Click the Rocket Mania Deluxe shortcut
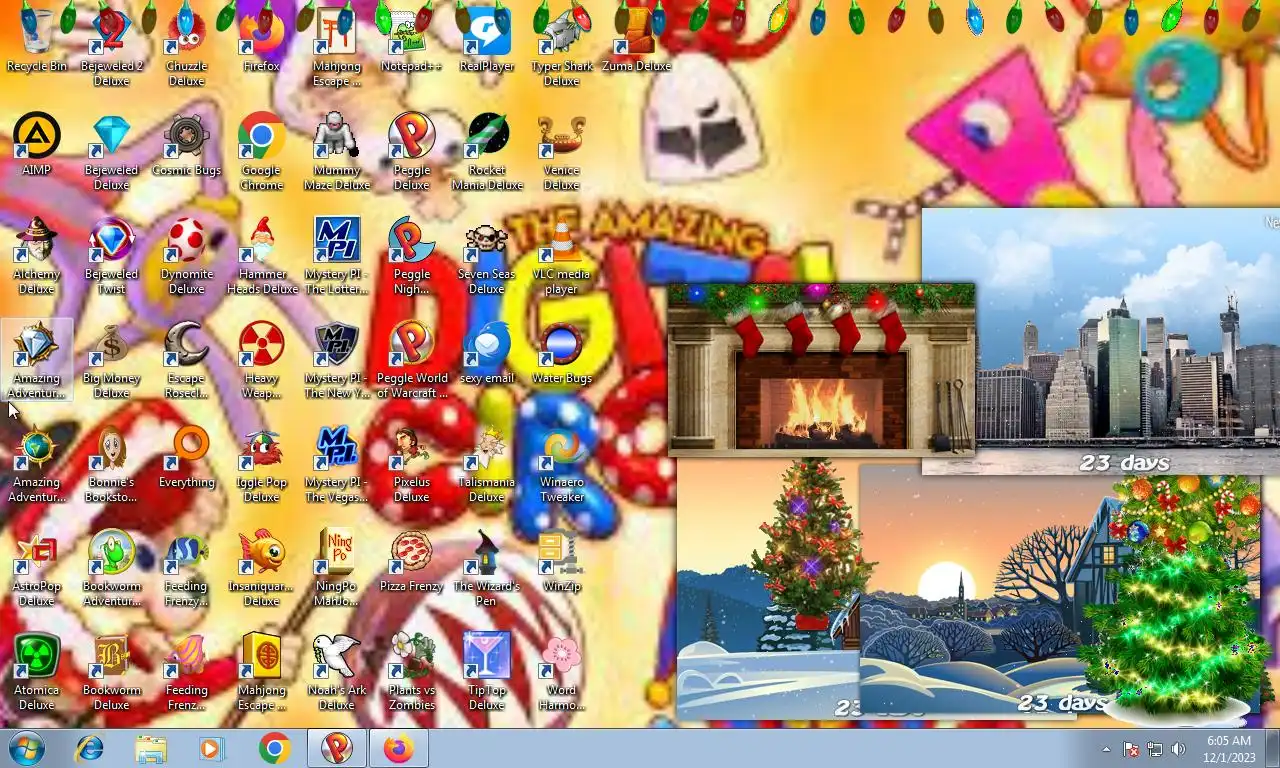The height and width of the screenshot is (768, 1280). point(486,152)
